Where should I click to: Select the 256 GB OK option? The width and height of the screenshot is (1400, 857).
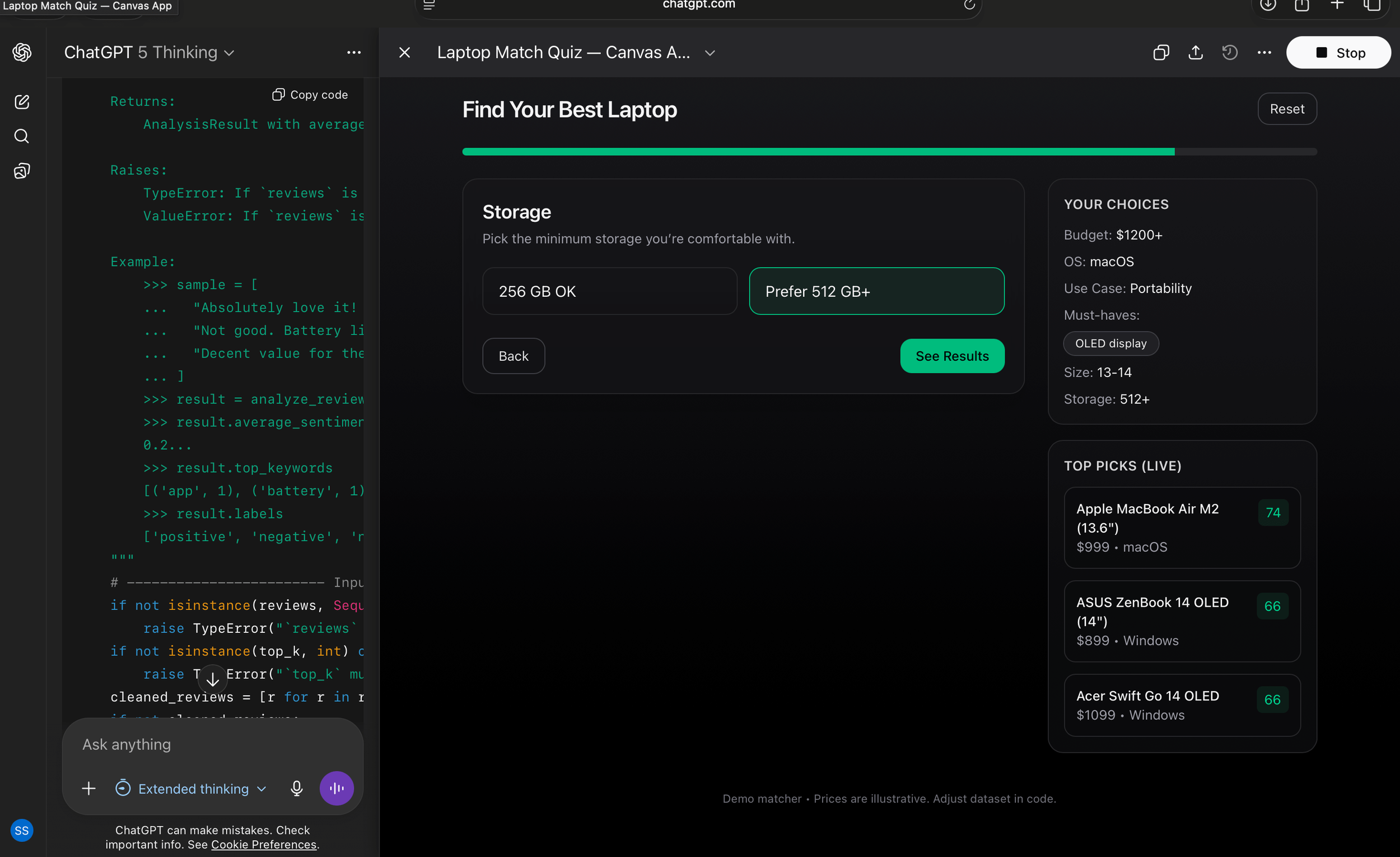click(609, 291)
